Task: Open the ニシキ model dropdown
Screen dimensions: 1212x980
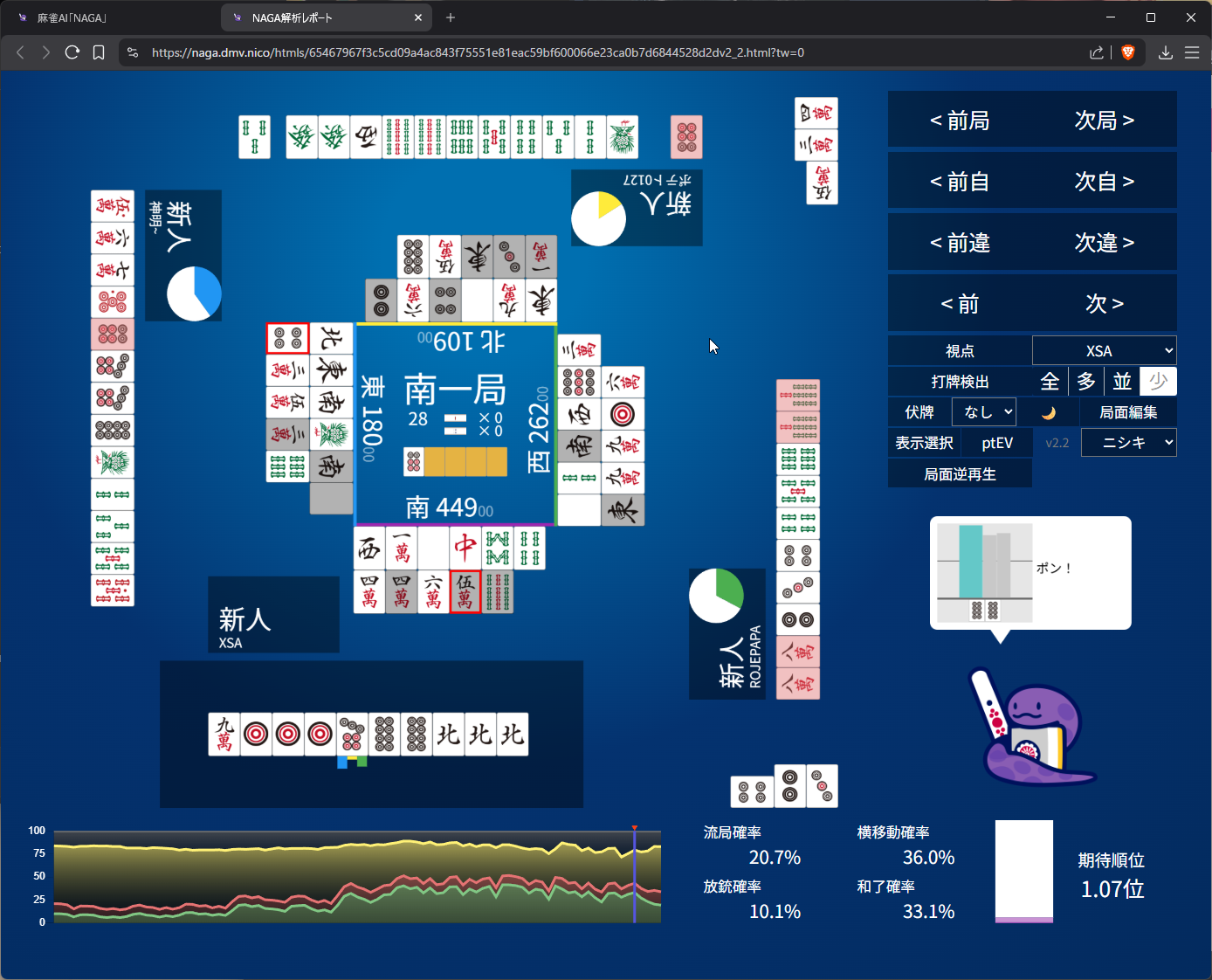Action: coord(1128,443)
